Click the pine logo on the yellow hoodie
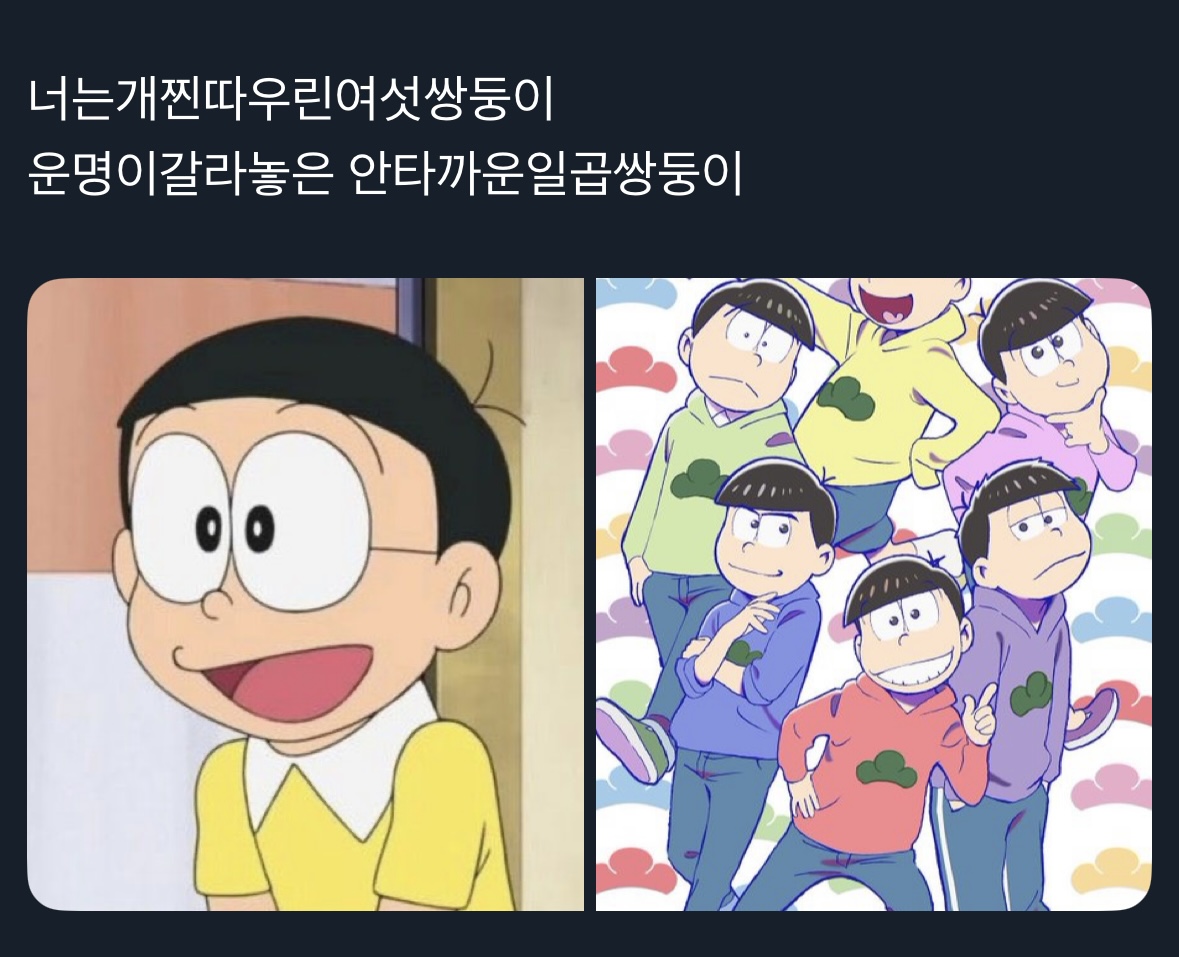Image resolution: width=1179 pixels, height=957 pixels. coord(844,398)
